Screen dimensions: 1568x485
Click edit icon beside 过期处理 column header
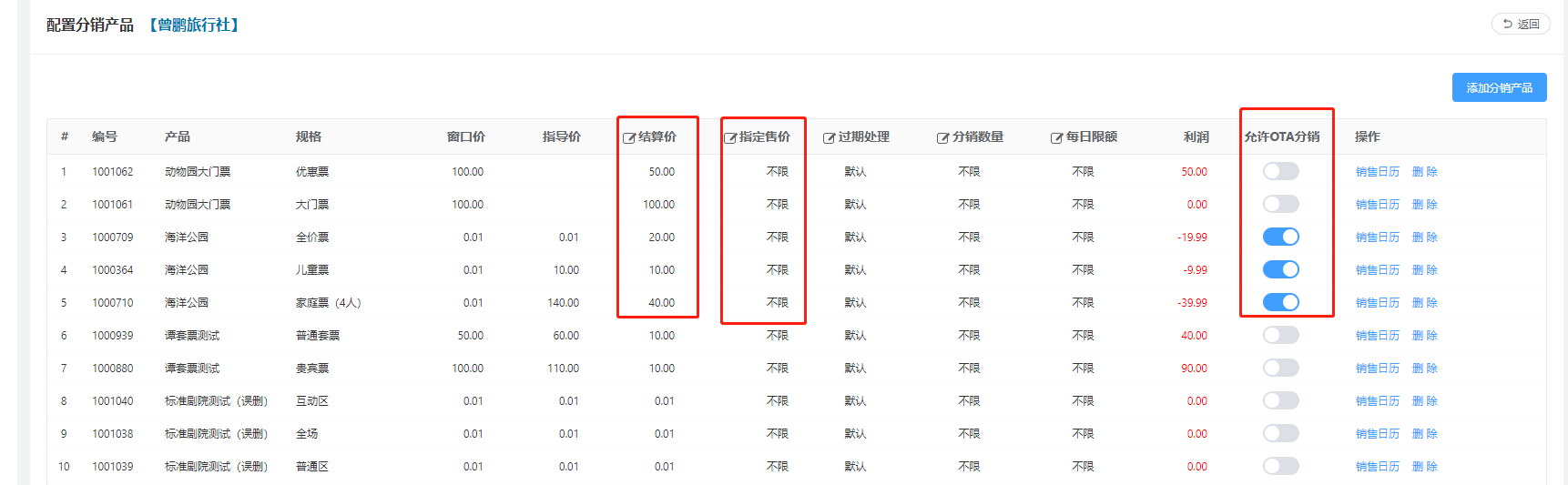829,138
